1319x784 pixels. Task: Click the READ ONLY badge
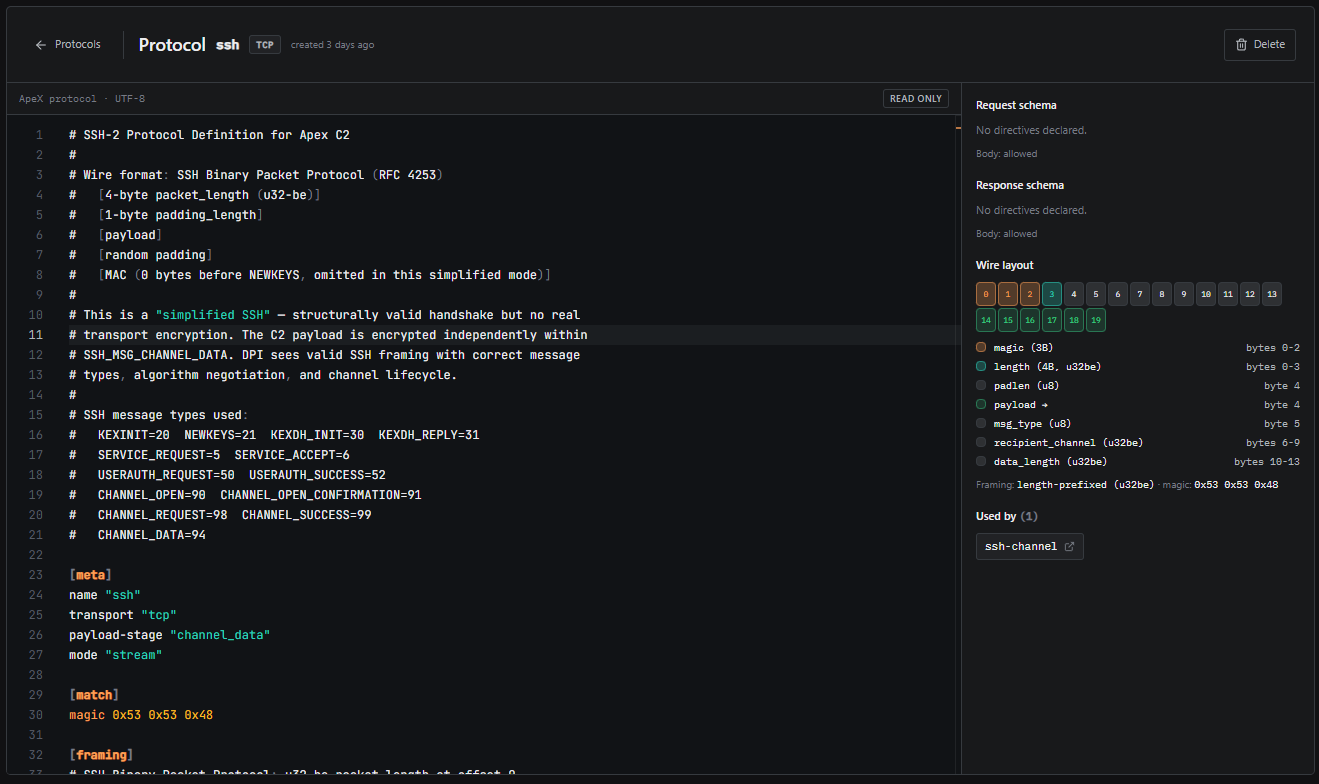916,99
